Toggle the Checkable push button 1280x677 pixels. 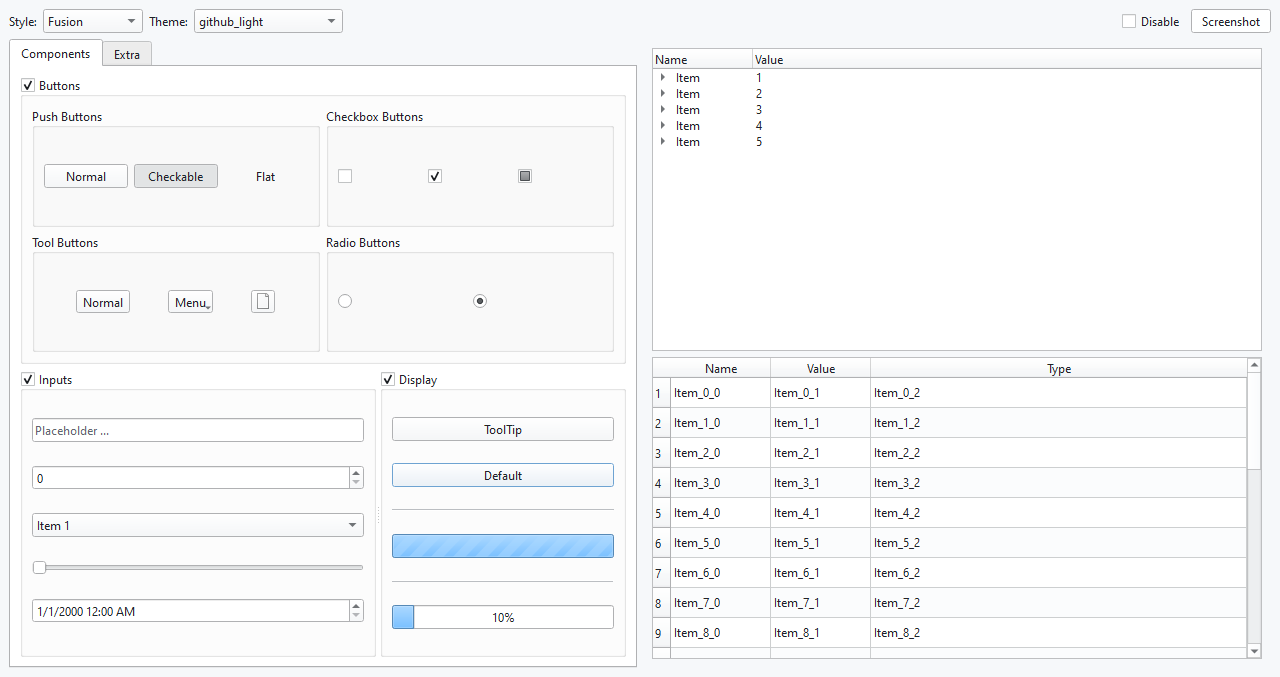click(176, 176)
